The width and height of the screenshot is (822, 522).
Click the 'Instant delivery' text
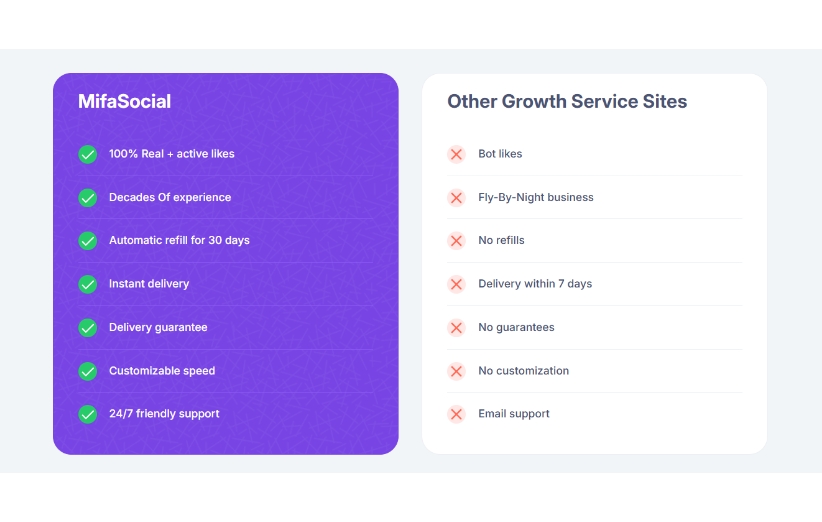click(149, 284)
